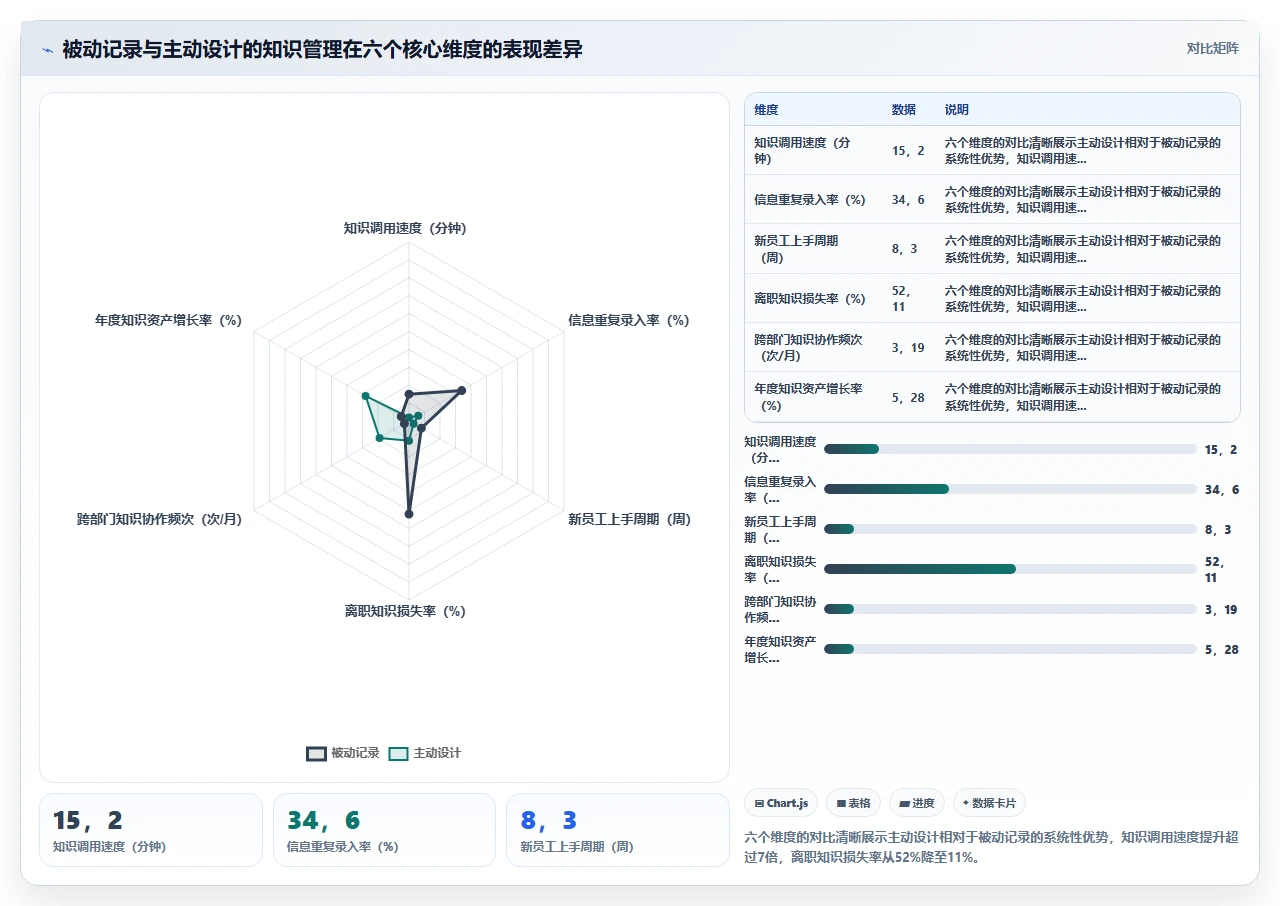Click the 进度 tag chip
The width and height of the screenshot is (1280, 906).
click(x=916, y=803)
